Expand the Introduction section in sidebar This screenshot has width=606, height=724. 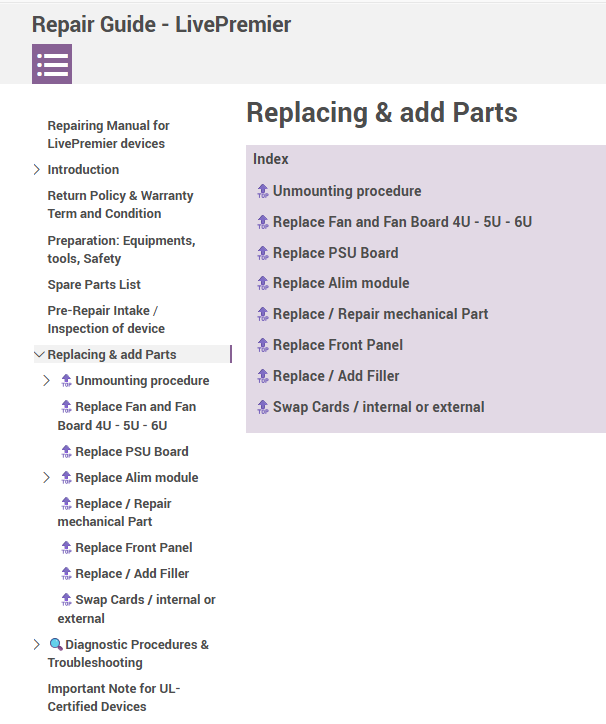point(37,170)
